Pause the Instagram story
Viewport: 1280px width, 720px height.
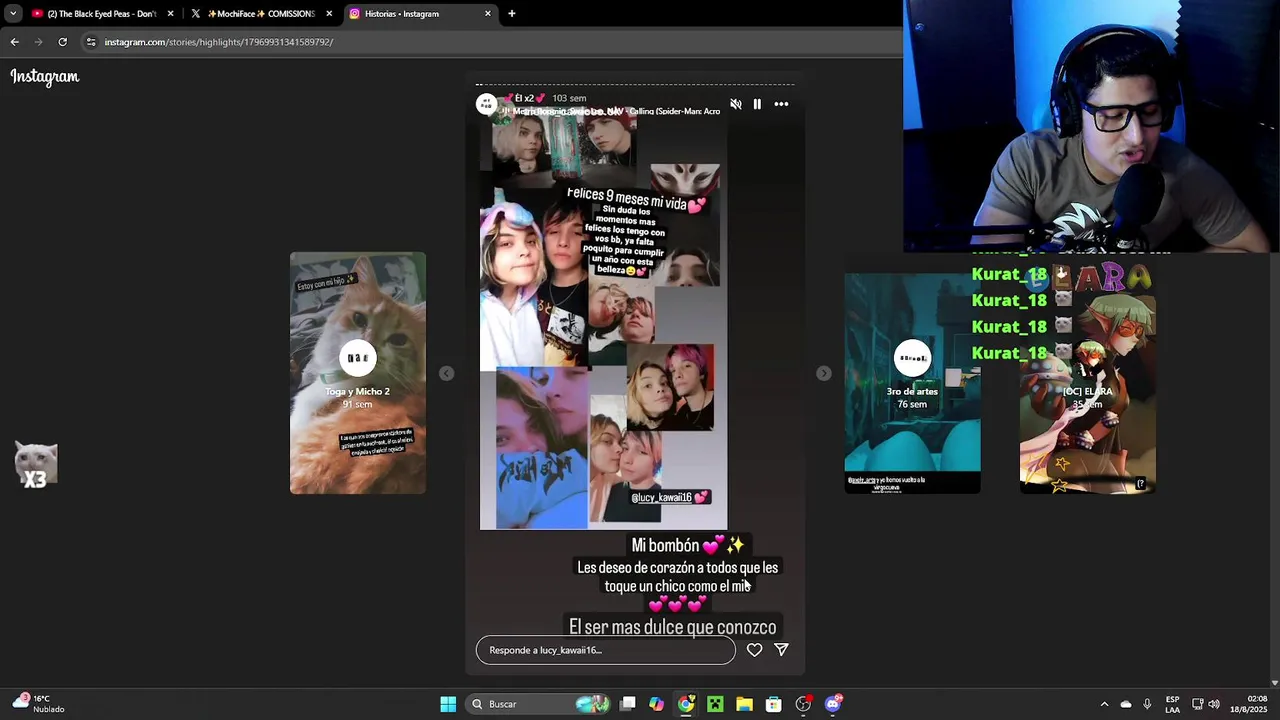pos(757,104)
